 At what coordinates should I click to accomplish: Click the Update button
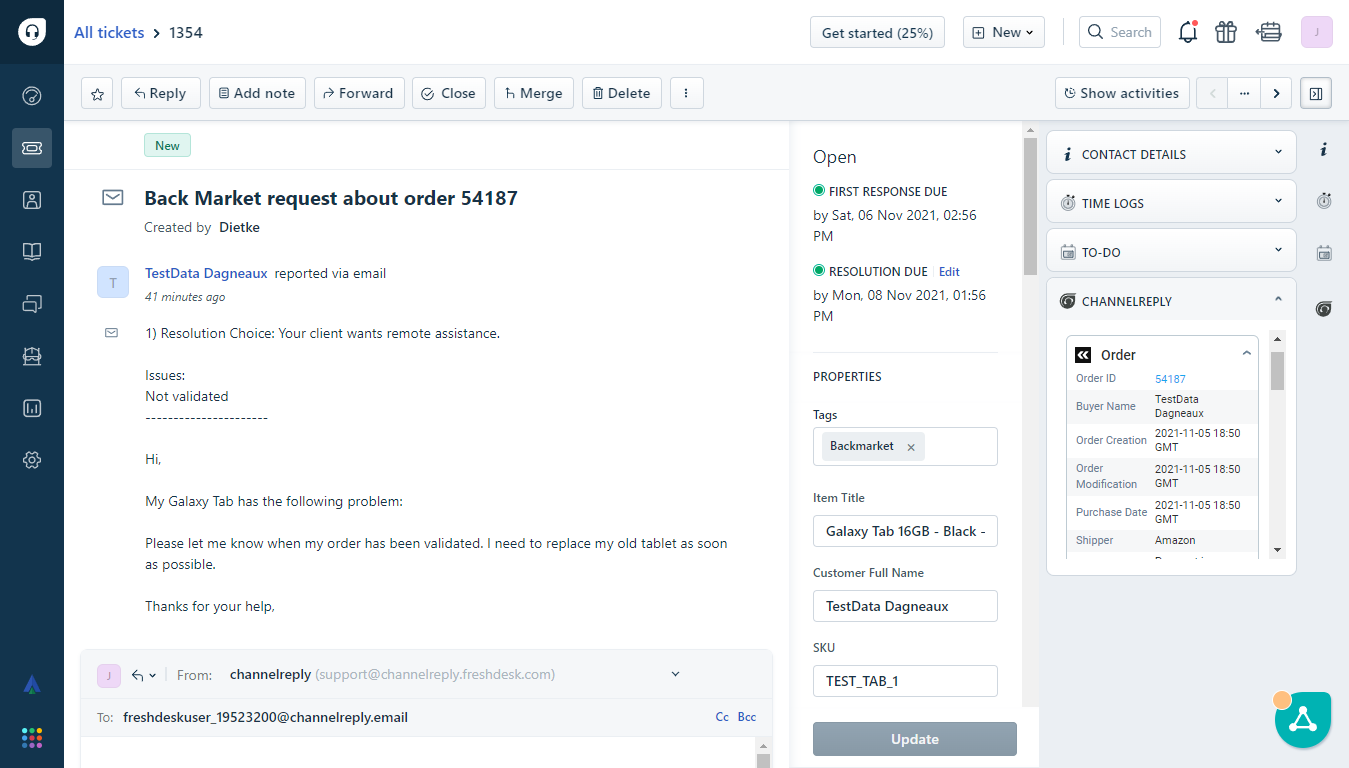click(x=915, y=739)
